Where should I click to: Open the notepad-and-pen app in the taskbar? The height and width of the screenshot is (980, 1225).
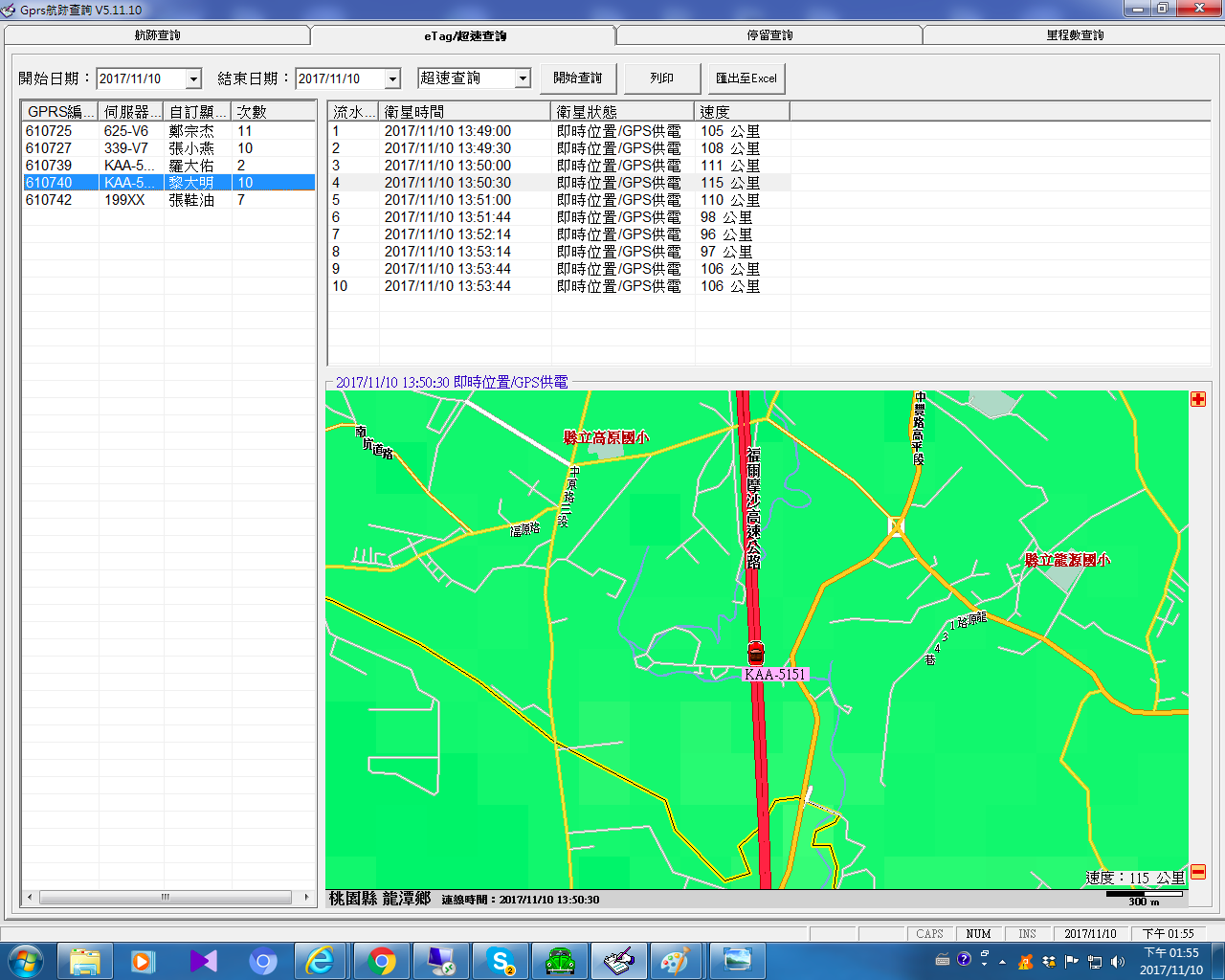(x=618, y=961)
